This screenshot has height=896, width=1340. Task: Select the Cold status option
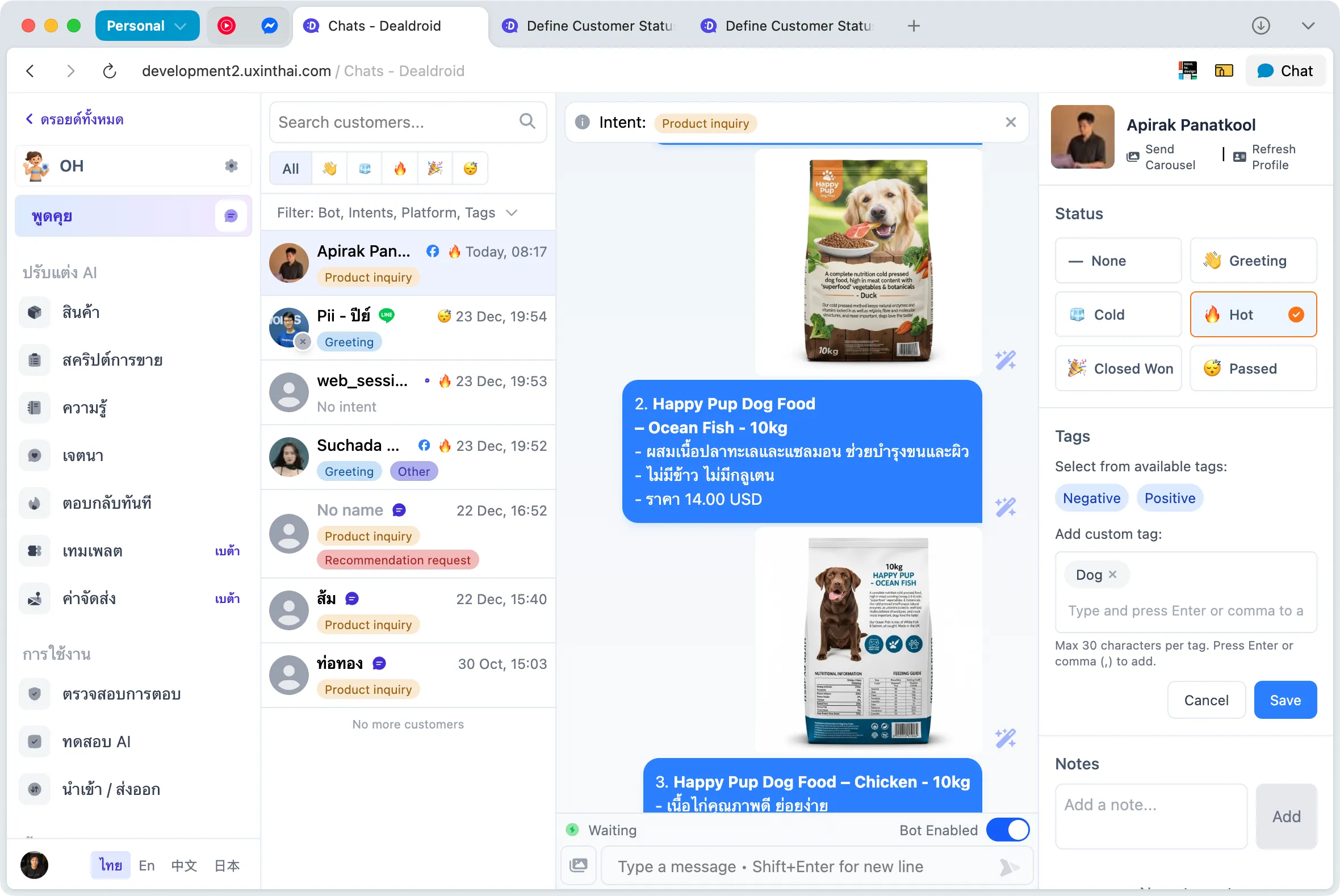tap(1118, 315)
